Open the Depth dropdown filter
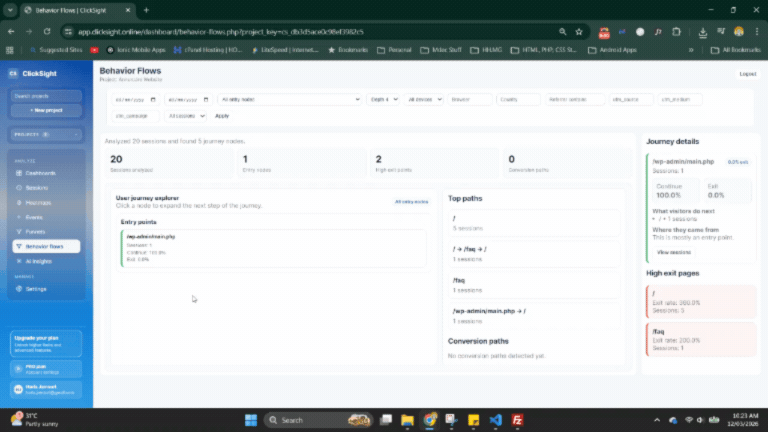Image resolution: width=768 pixels, height=432 pixels. [x=383, y=100]
